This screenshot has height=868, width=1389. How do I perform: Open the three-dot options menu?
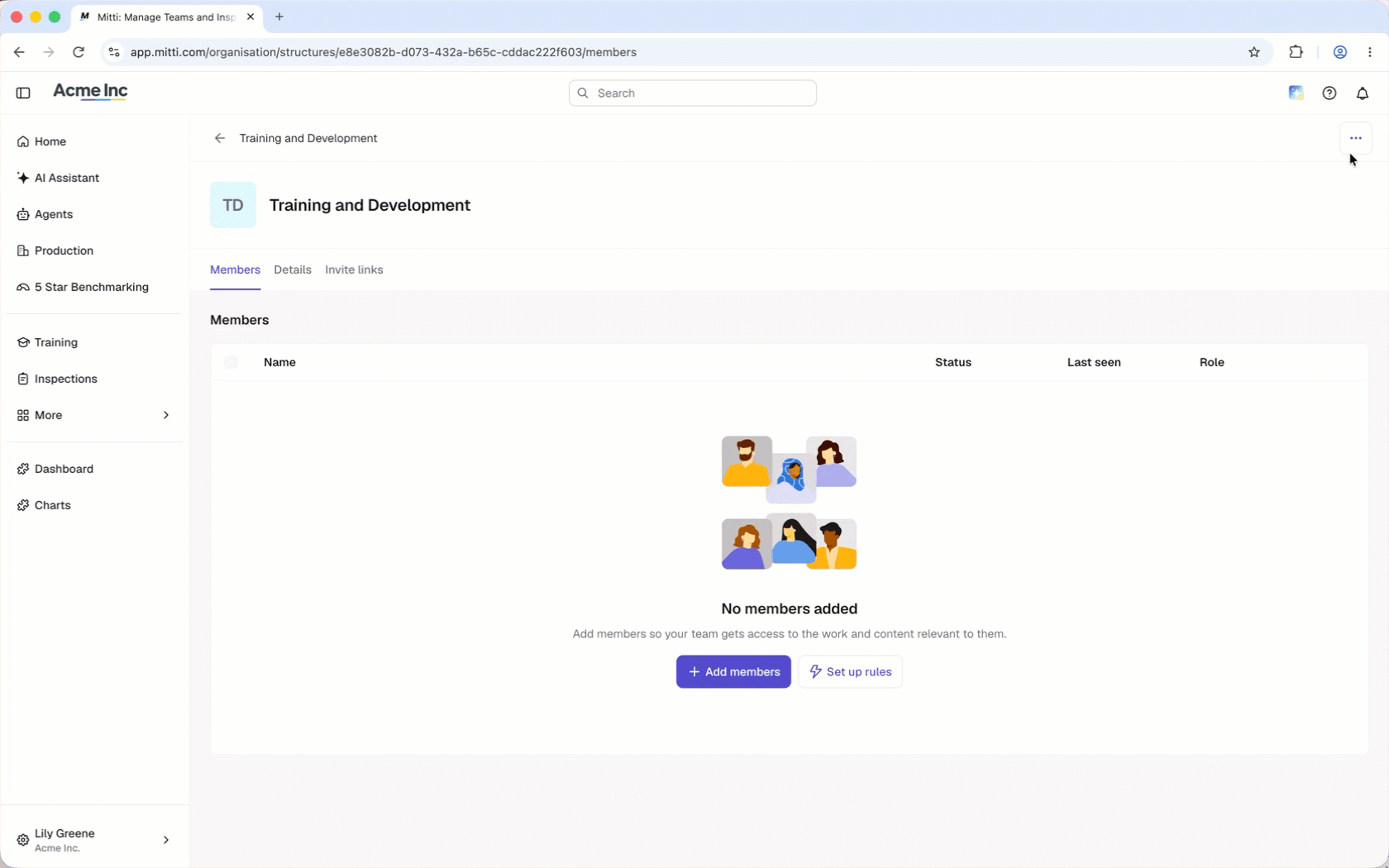click(x=1355, y=138)
